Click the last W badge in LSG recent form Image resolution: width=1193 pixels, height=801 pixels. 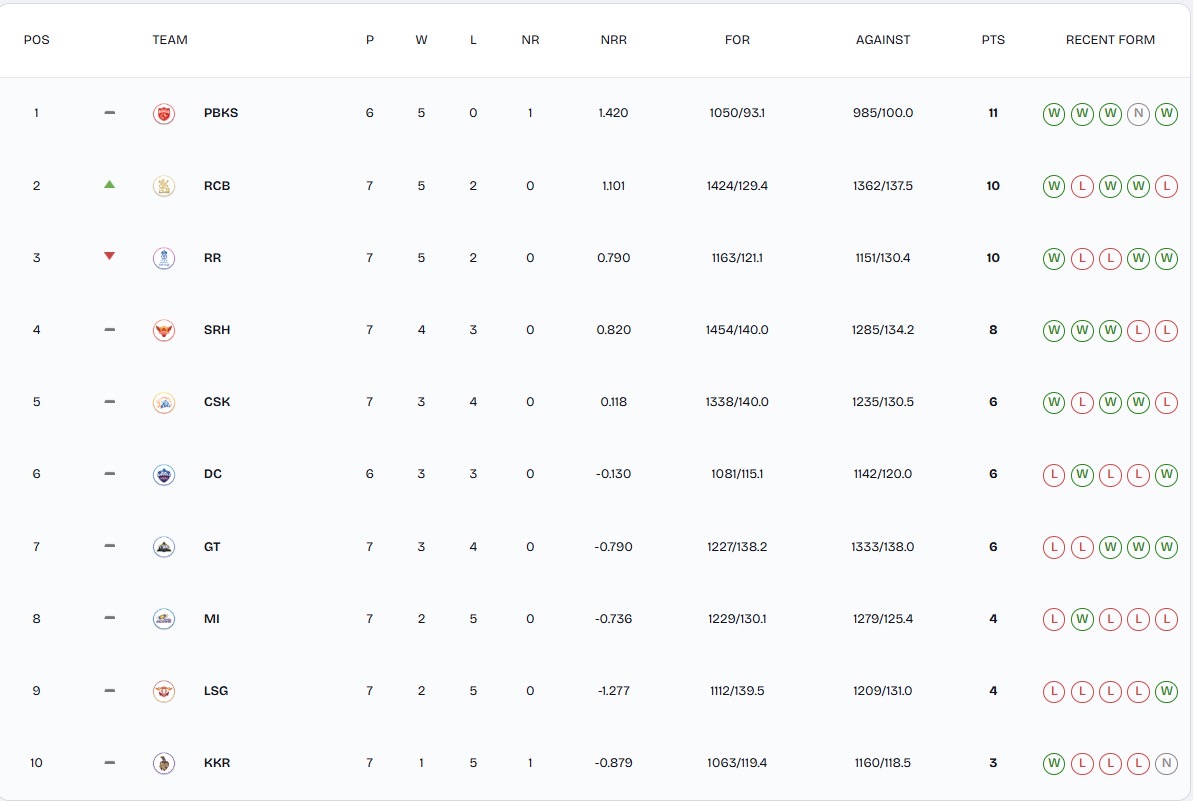1166,691
